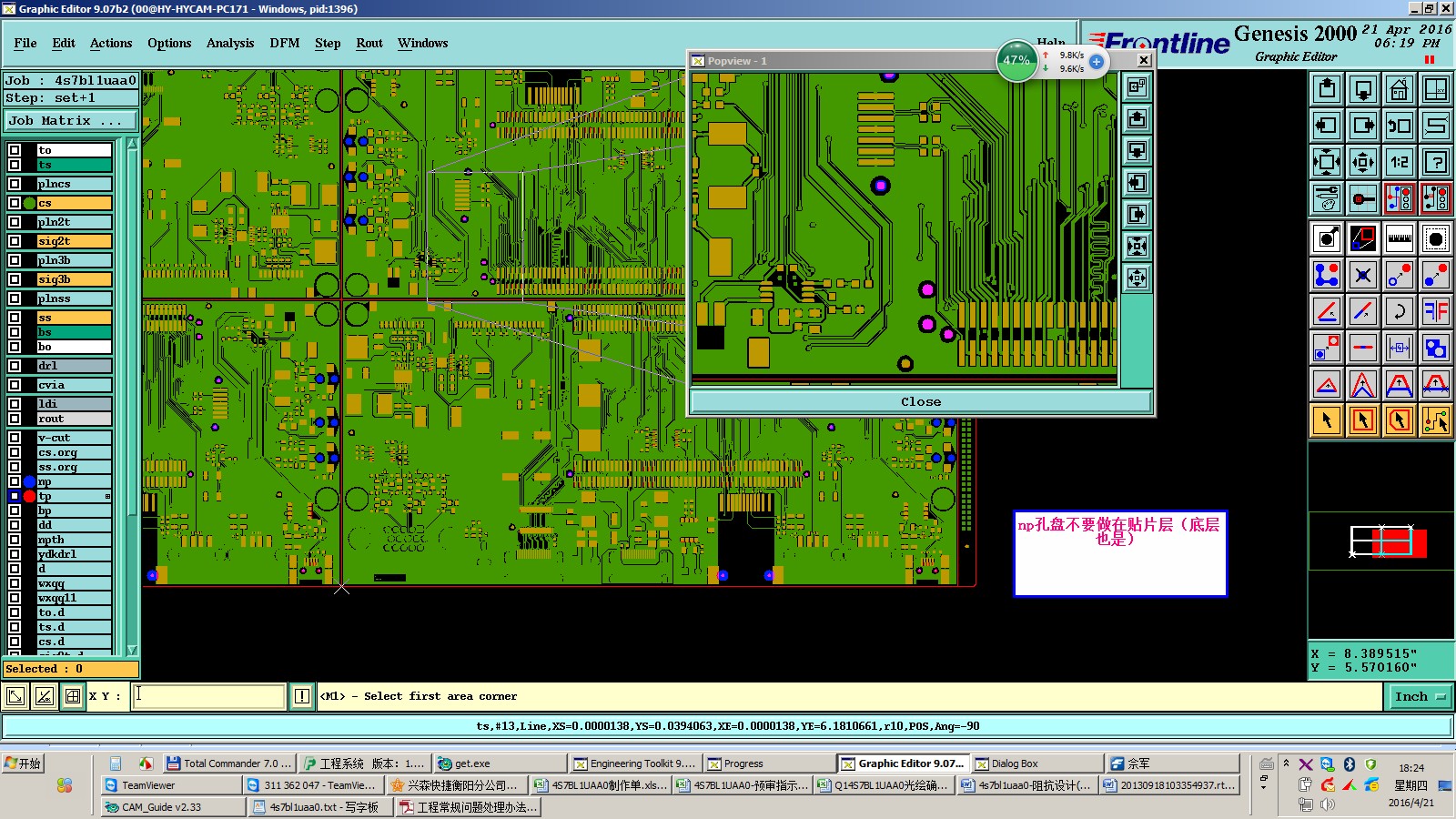Screen dimensions: 1456x819
Task: Toggle visibility checkbox for layer 'sig2t'
Action: click(15, 241)
